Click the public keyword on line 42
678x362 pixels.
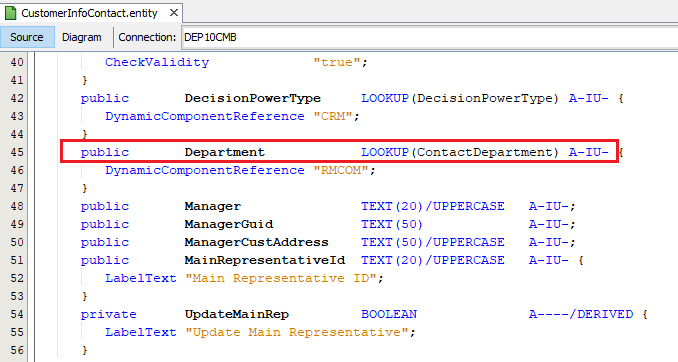[x=105, y=99]
